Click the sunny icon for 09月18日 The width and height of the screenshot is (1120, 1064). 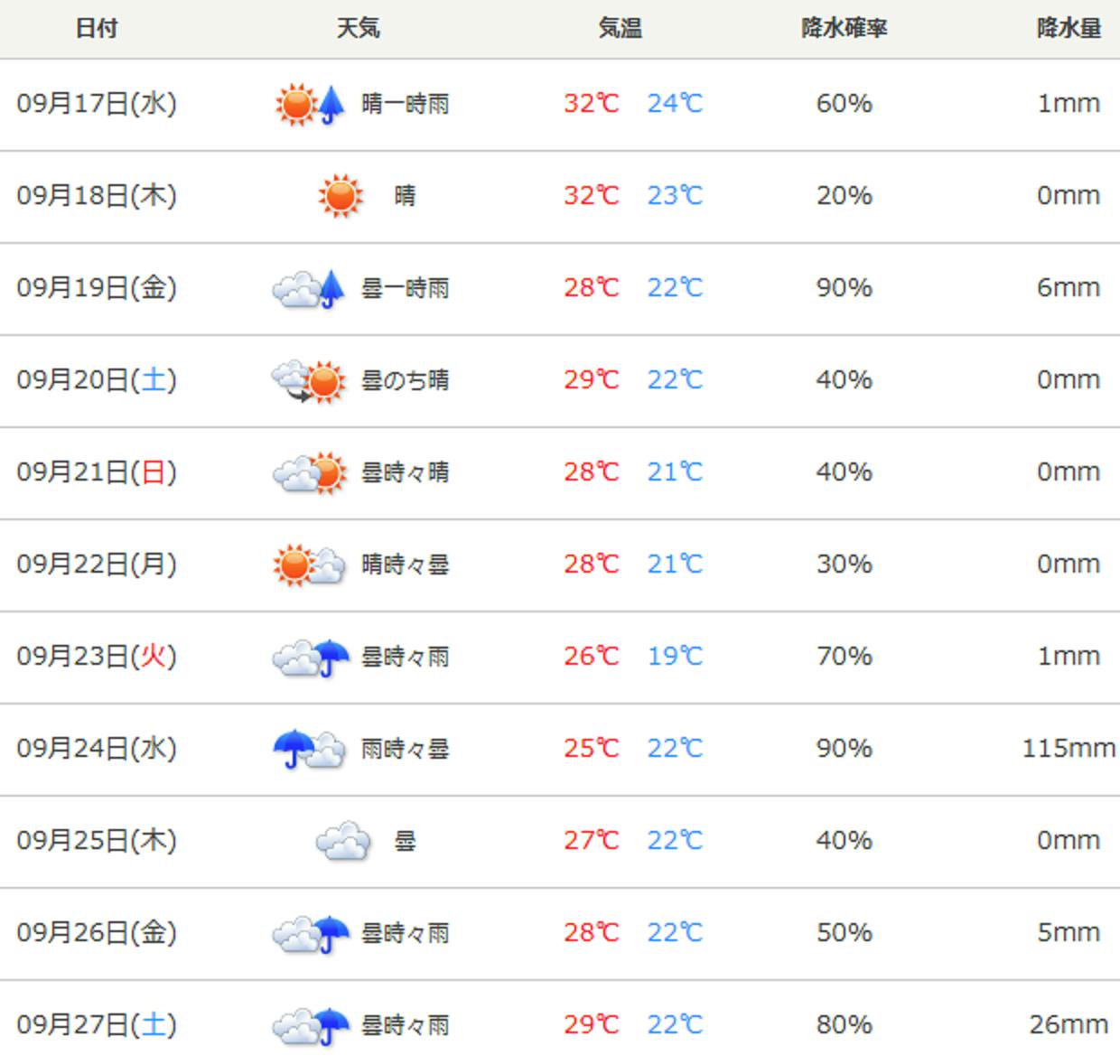(x=341, y=196)
